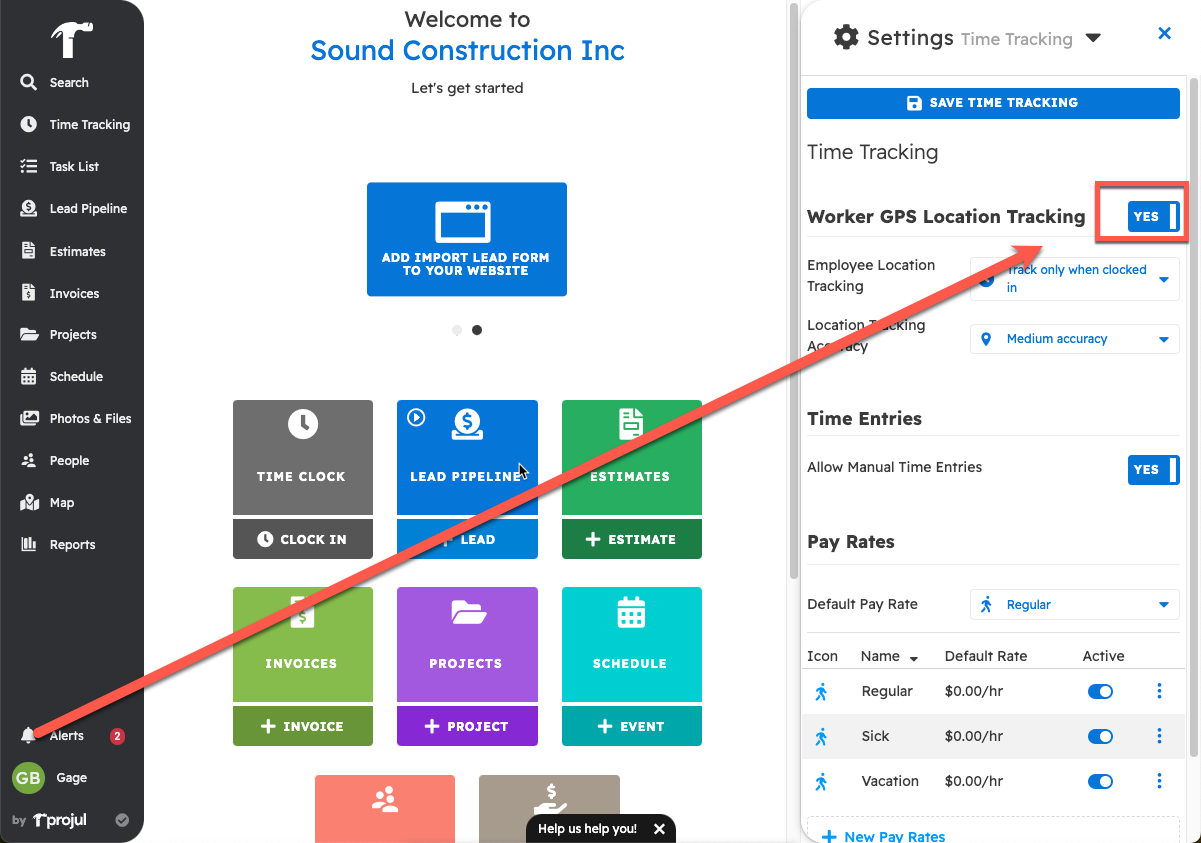Image resolution: width=1201 pixels, height=843 pixels.
Task: Disable Allow Manual Time Entries
Action: 1153,470
